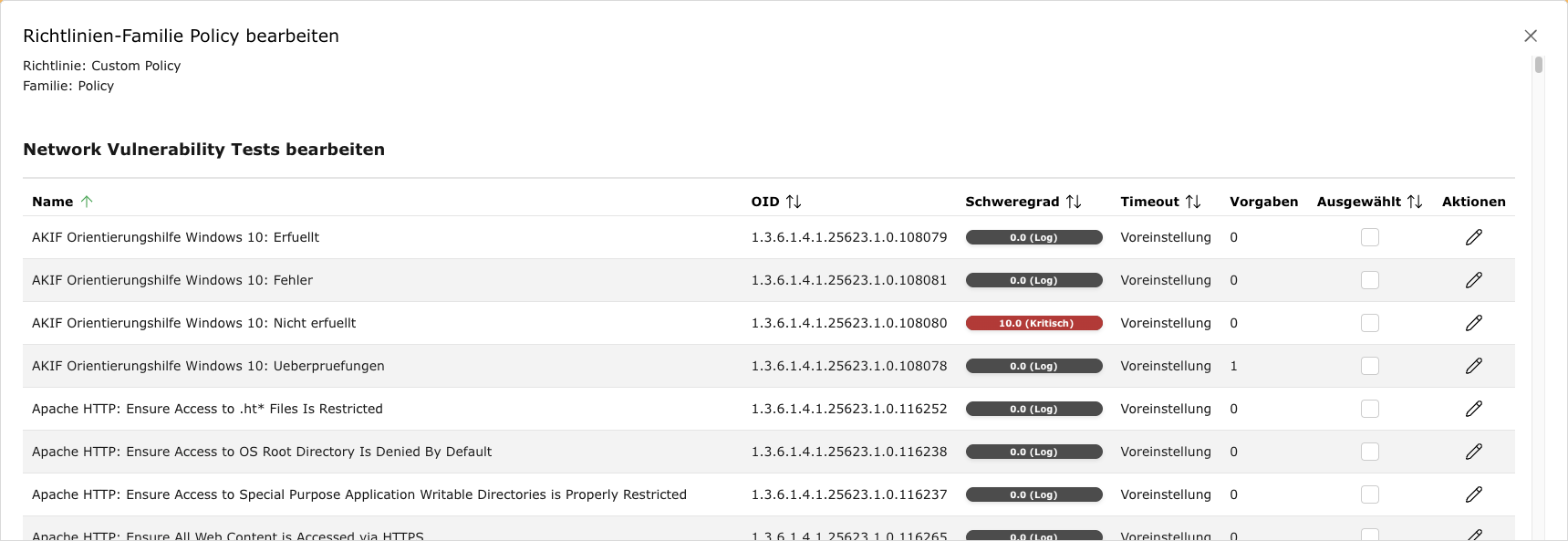Edit the 'Nicht erfuellt' critical test
The height and width of the screenshot is (541, 1568).
pos(1473,323)
